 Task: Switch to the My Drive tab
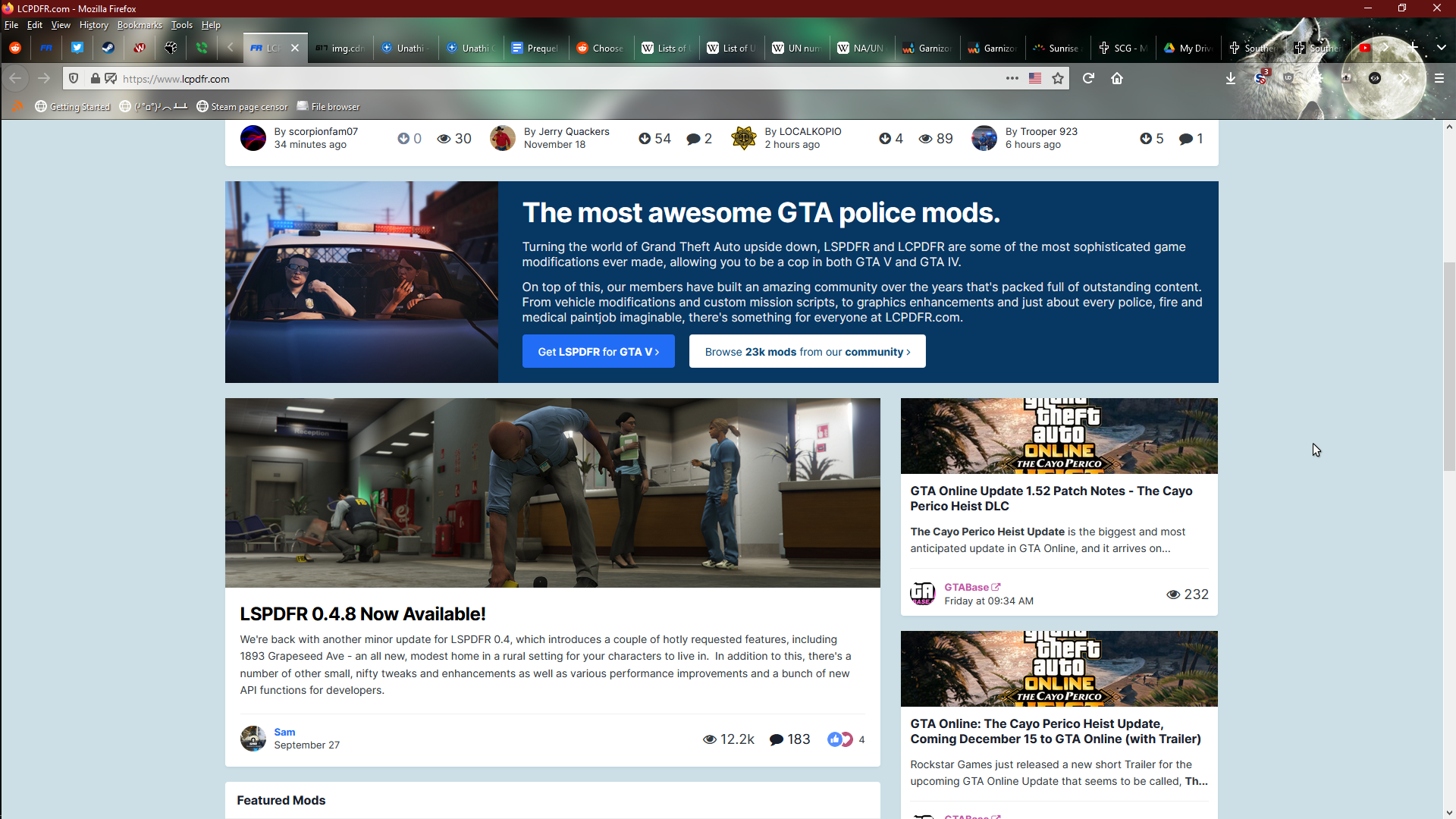pos(1188,48)
